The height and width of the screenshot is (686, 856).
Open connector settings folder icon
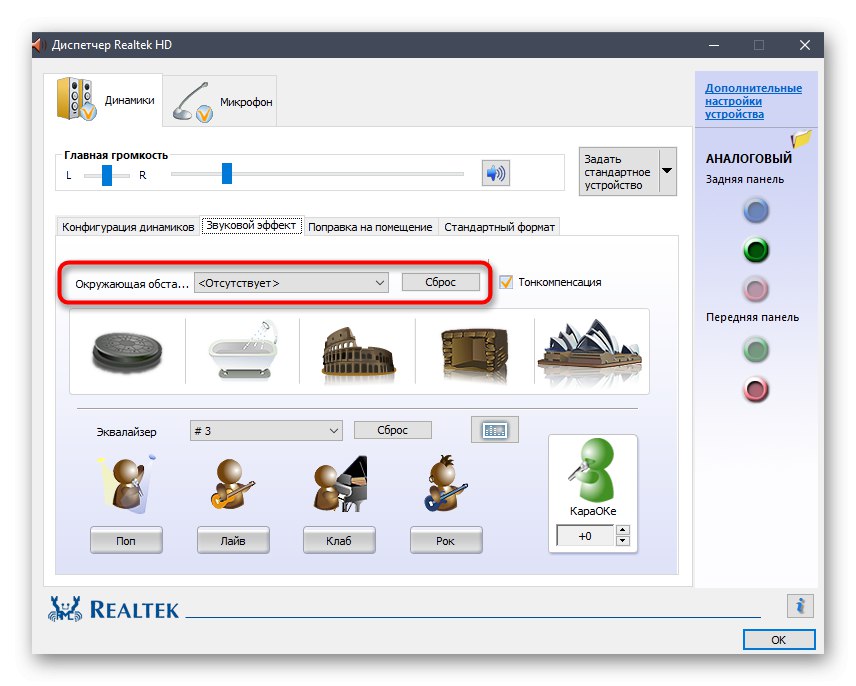pos(801,139)
